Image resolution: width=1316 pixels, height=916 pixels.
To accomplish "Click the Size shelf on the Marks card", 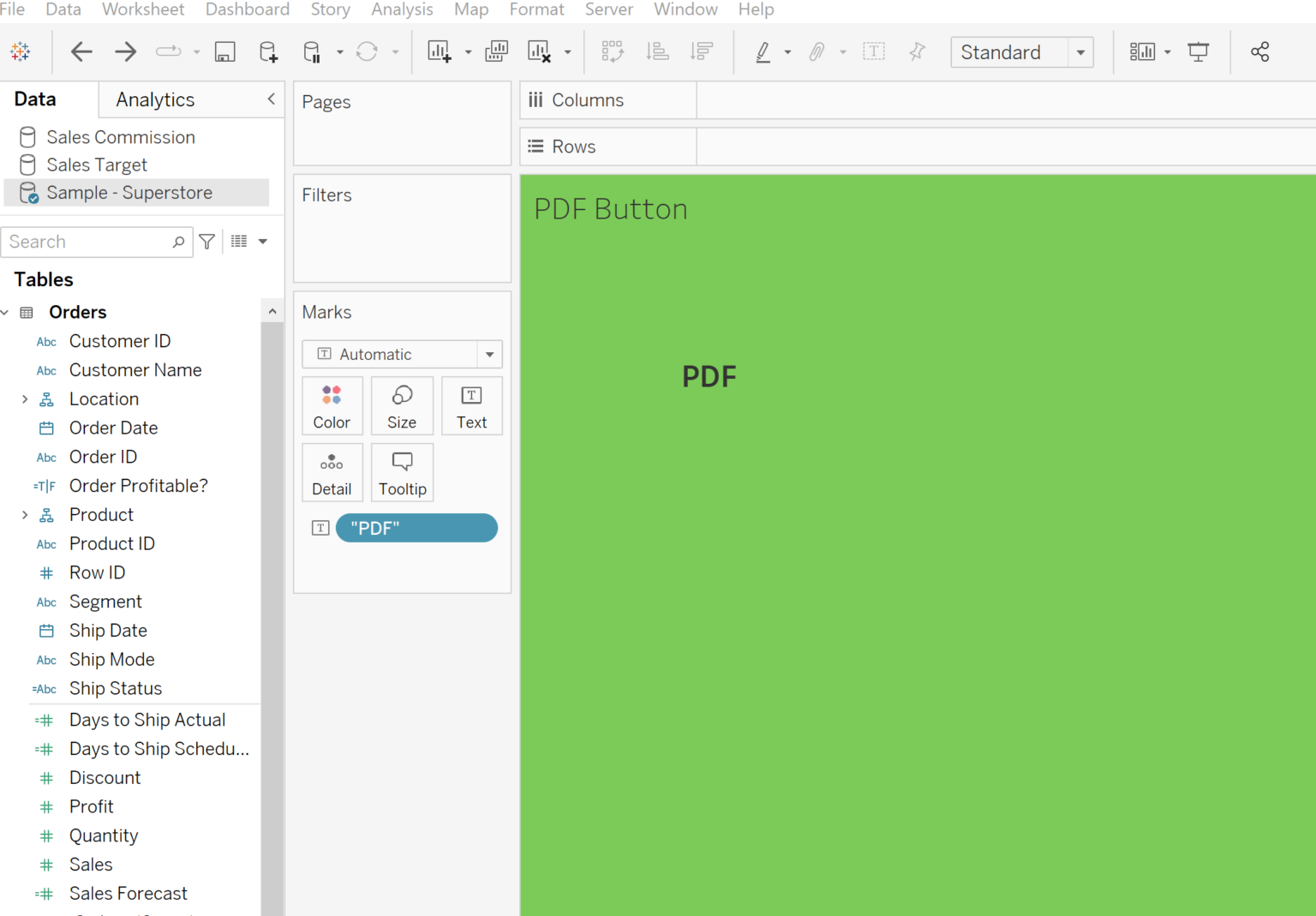I will click(402, 405).
